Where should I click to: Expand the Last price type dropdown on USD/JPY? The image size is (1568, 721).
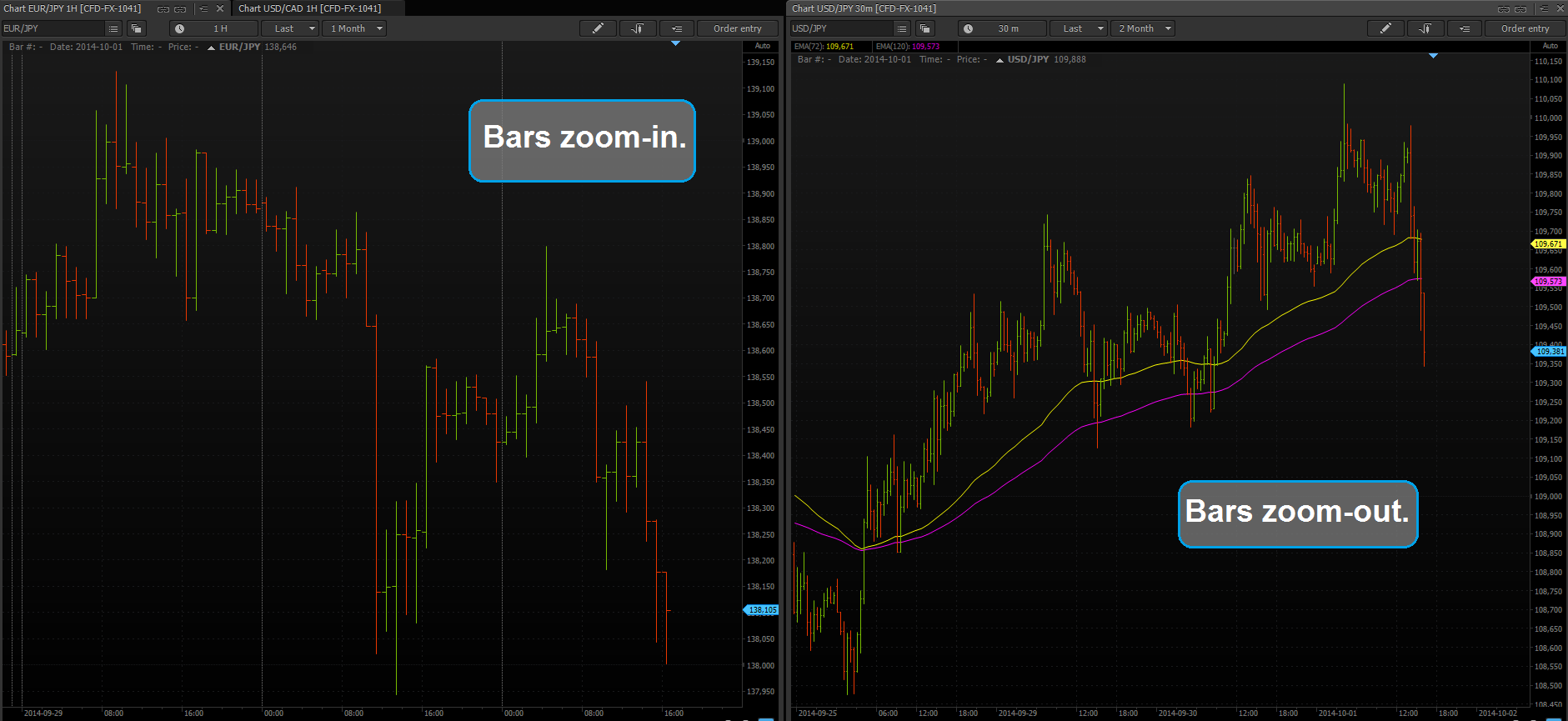[1079, 28]
